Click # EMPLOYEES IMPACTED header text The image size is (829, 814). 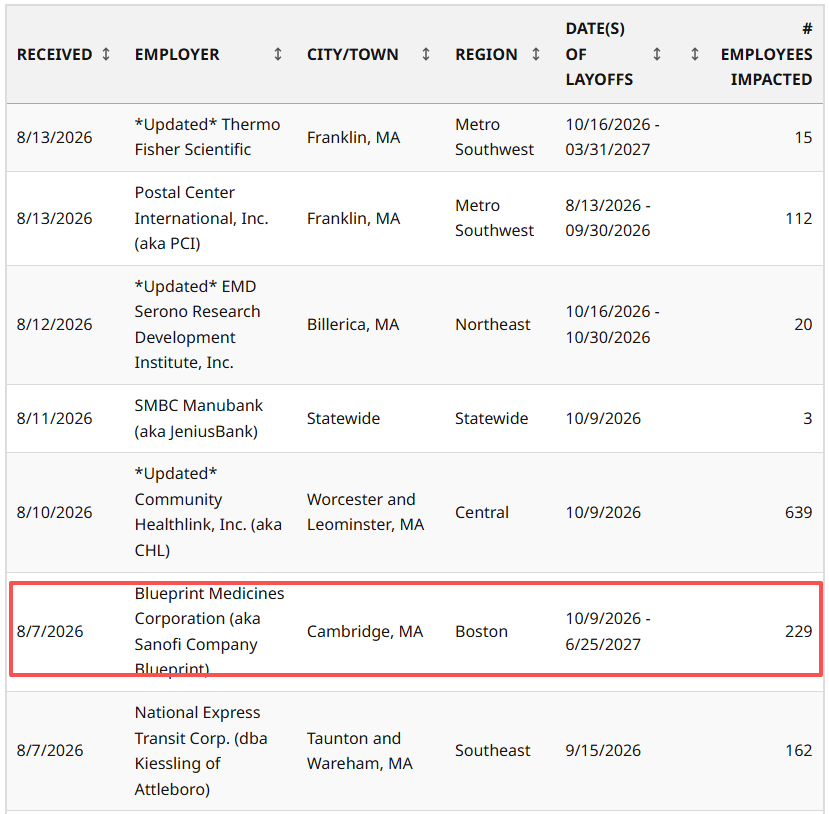pyautogui.click(x=766, y=54)
